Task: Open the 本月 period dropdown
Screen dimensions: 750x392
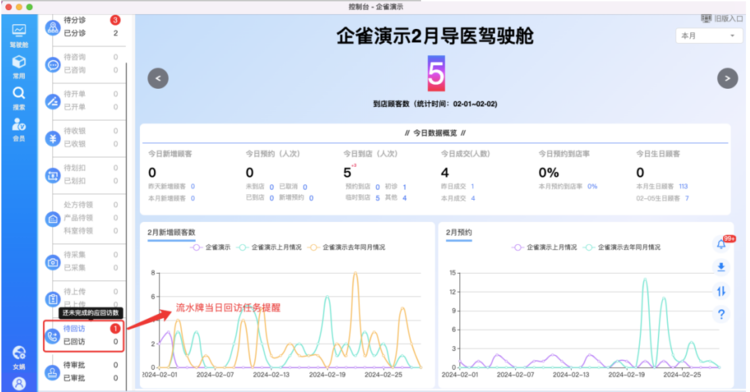Action: coord(708,36)
